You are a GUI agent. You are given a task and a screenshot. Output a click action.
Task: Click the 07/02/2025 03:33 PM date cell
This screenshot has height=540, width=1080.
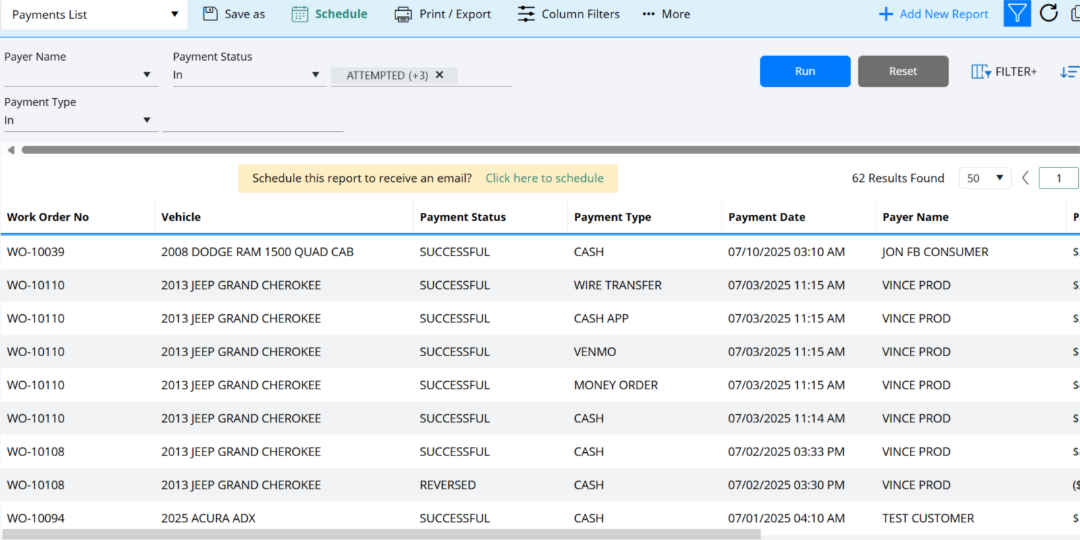pos(787,452)
